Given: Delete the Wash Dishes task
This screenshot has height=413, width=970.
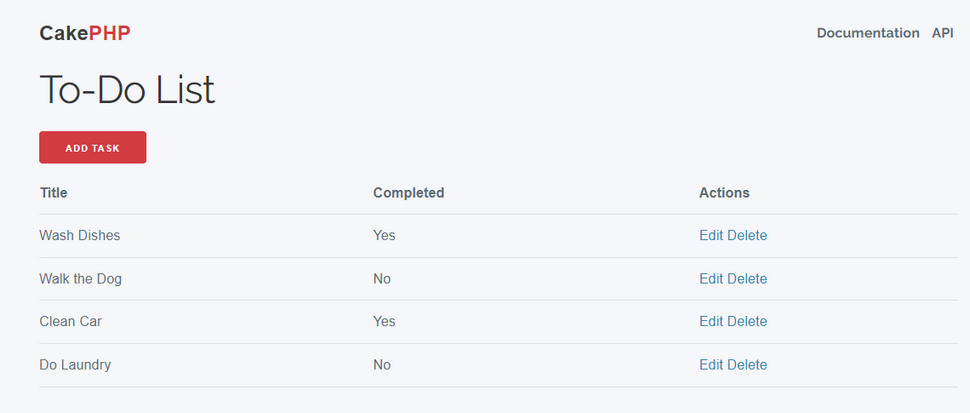Looking at the screenshot, I should (747, 236).
